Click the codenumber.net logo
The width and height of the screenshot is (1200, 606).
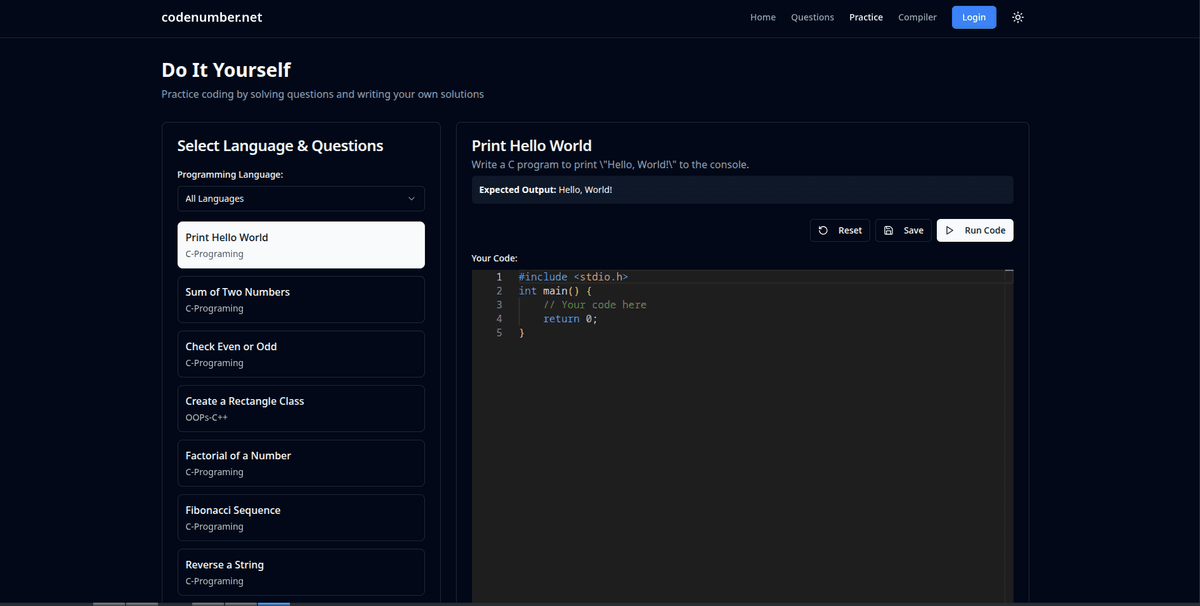click(x=211, y=17)
